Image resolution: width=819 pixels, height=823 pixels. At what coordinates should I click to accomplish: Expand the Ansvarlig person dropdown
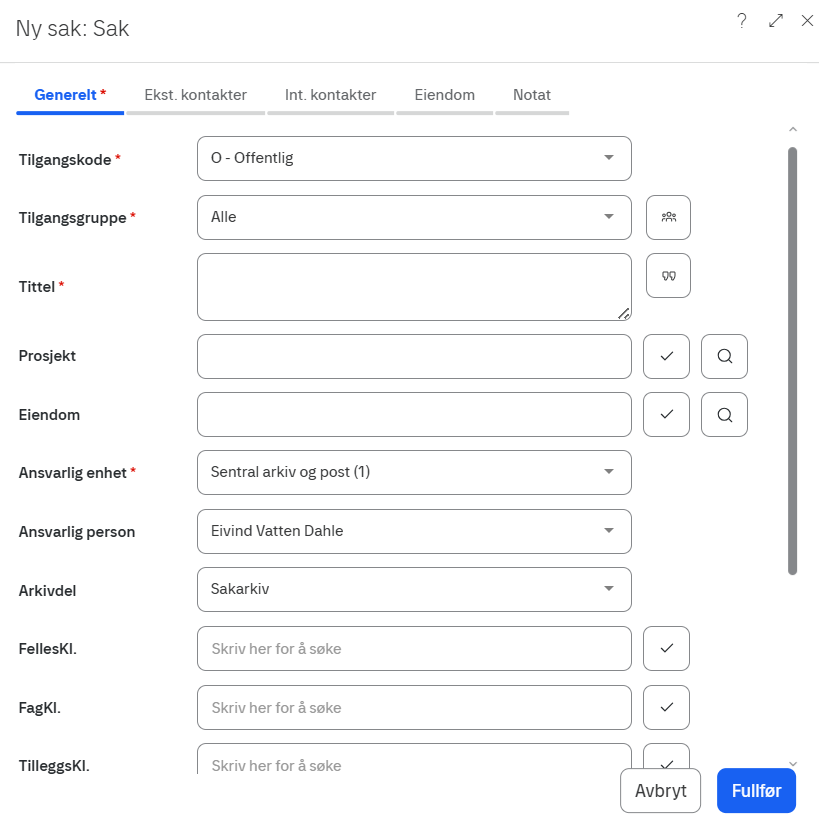414,531
